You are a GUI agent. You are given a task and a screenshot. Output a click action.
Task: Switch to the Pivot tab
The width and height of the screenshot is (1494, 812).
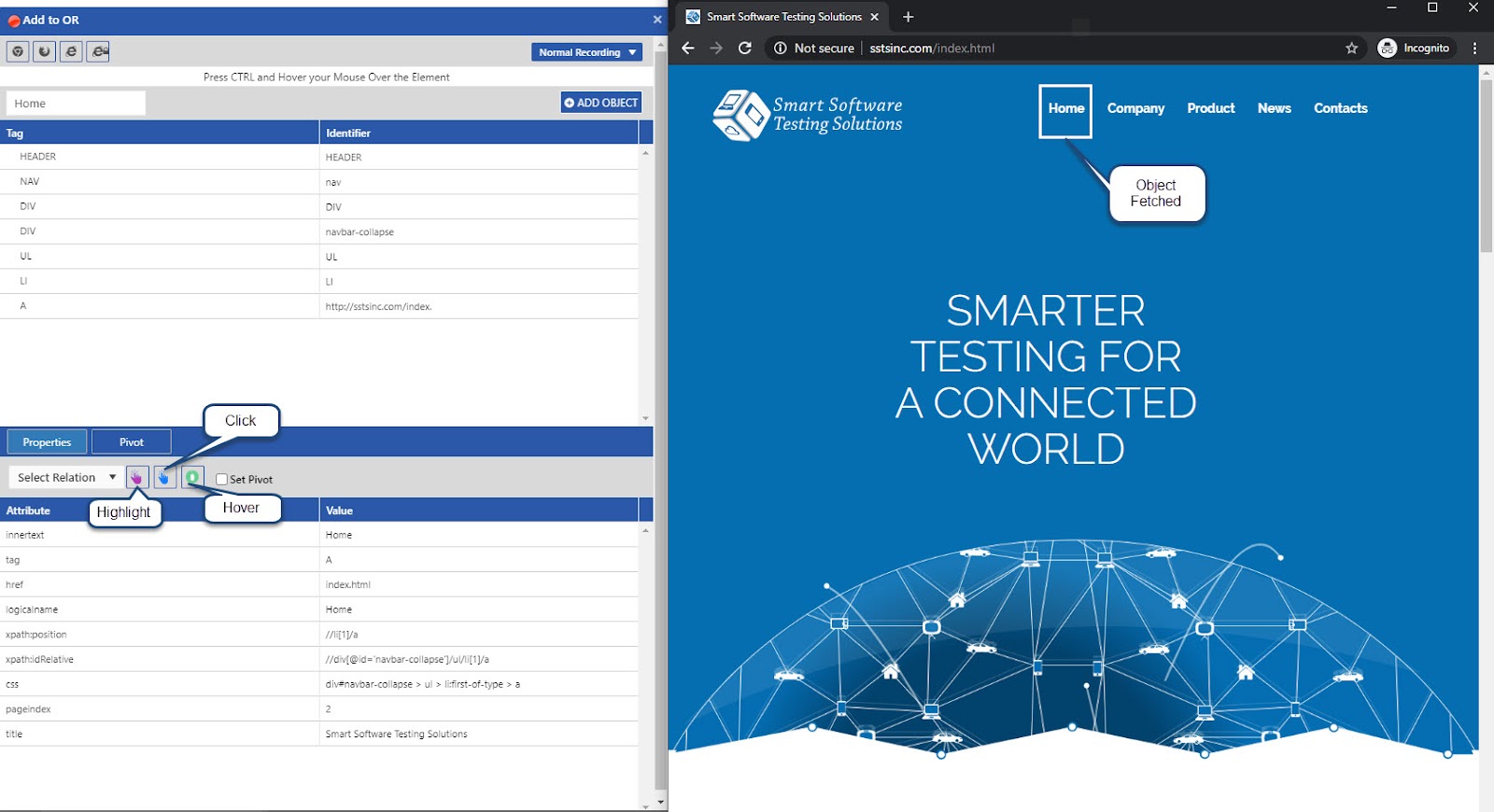132,441
